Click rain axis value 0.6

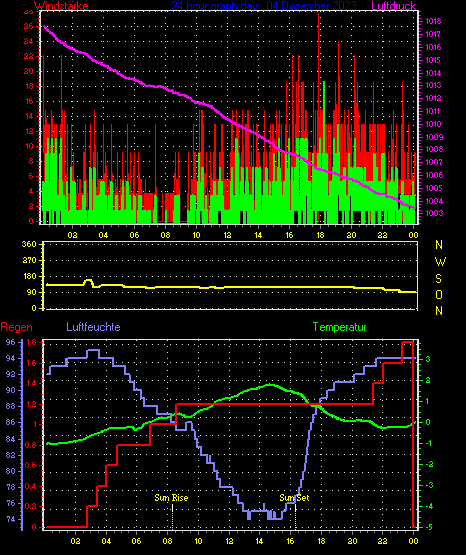31,465
